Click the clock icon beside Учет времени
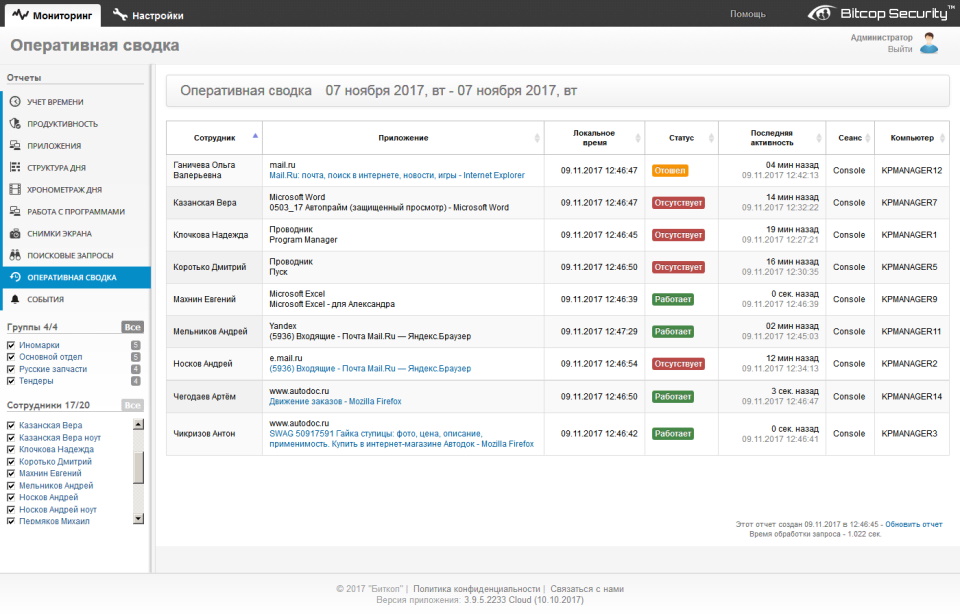Image resolution: width=960 pixels, height=616 pixels. pyautogui.click(x=15, y=102)
